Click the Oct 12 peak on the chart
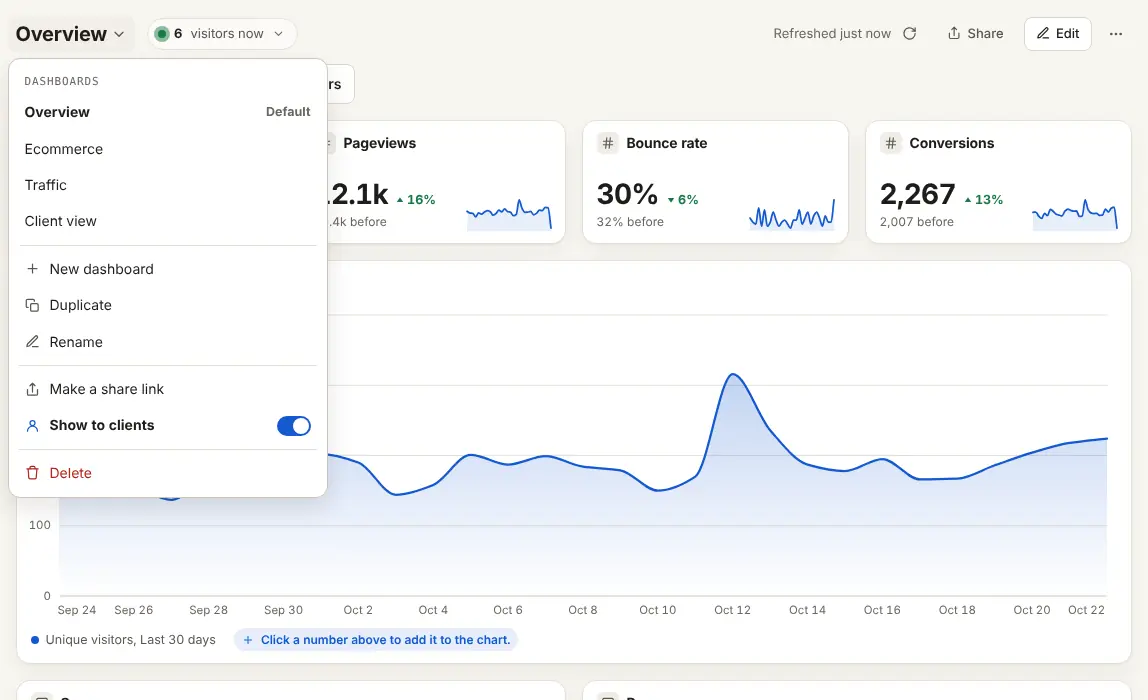Image resolution: width=1148 pixels, height=700 pixels. click(733, 375)
